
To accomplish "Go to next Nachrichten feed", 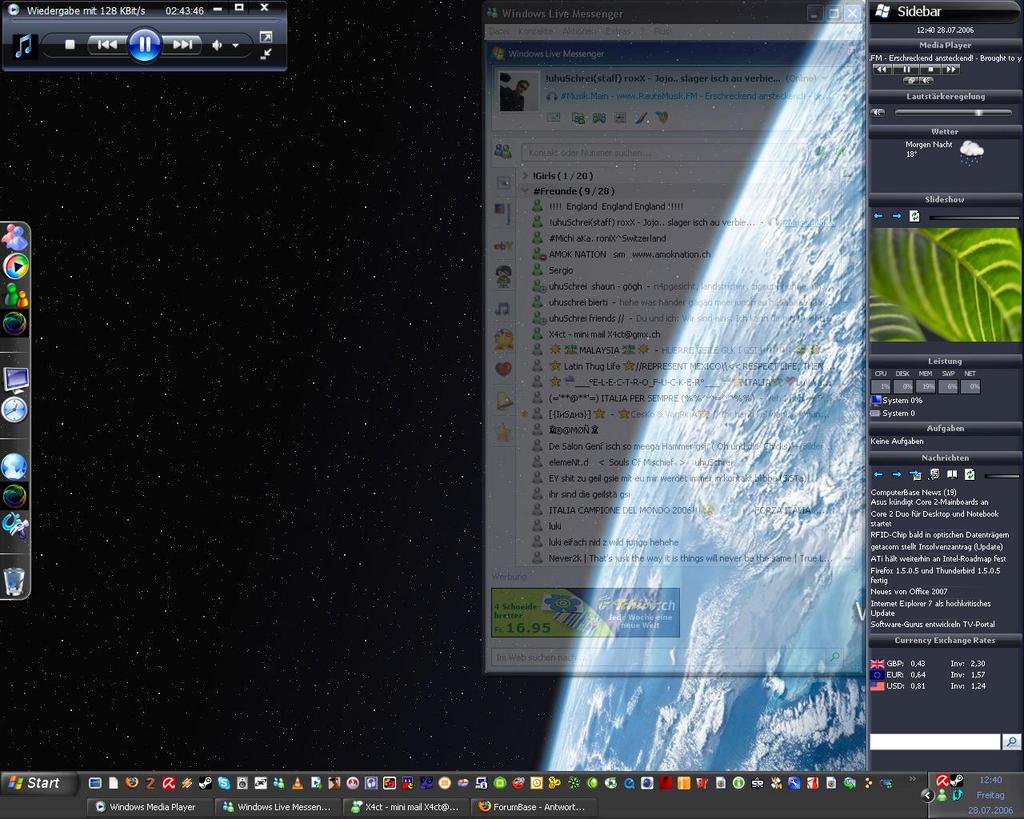I will point(897,474).
